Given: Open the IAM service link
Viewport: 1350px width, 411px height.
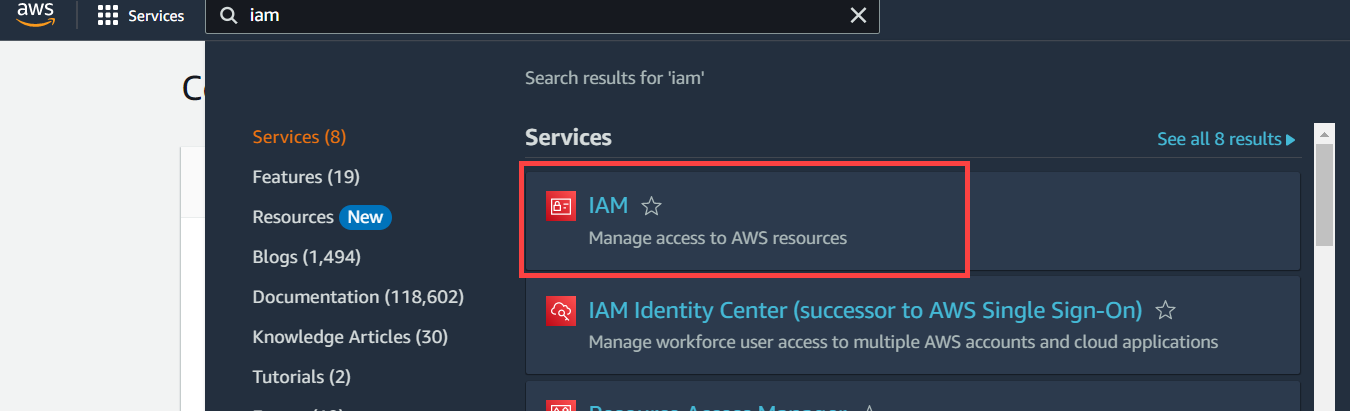Looking at the screenshot, I should pos(608,206).
